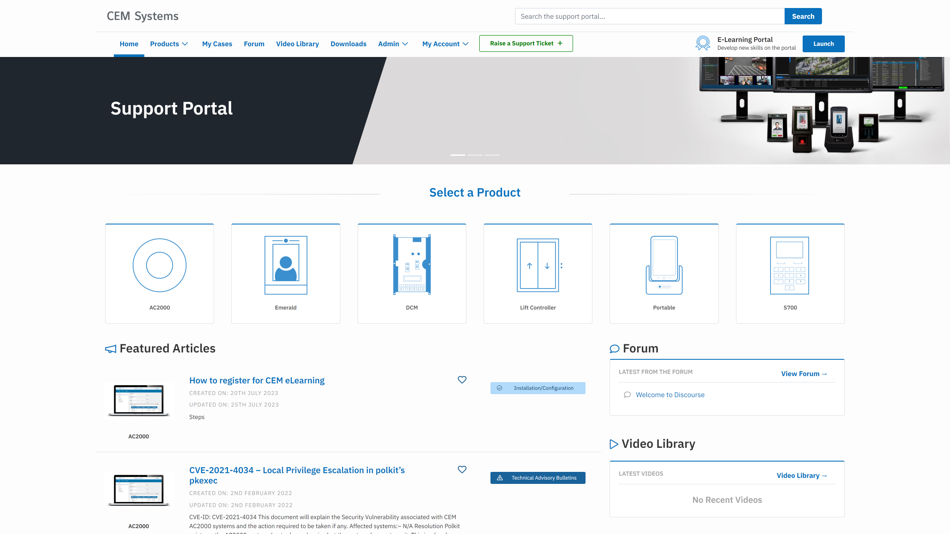Click the Video Library play triangle icon
Screen dimensions: 950x534
pos(614,444)
